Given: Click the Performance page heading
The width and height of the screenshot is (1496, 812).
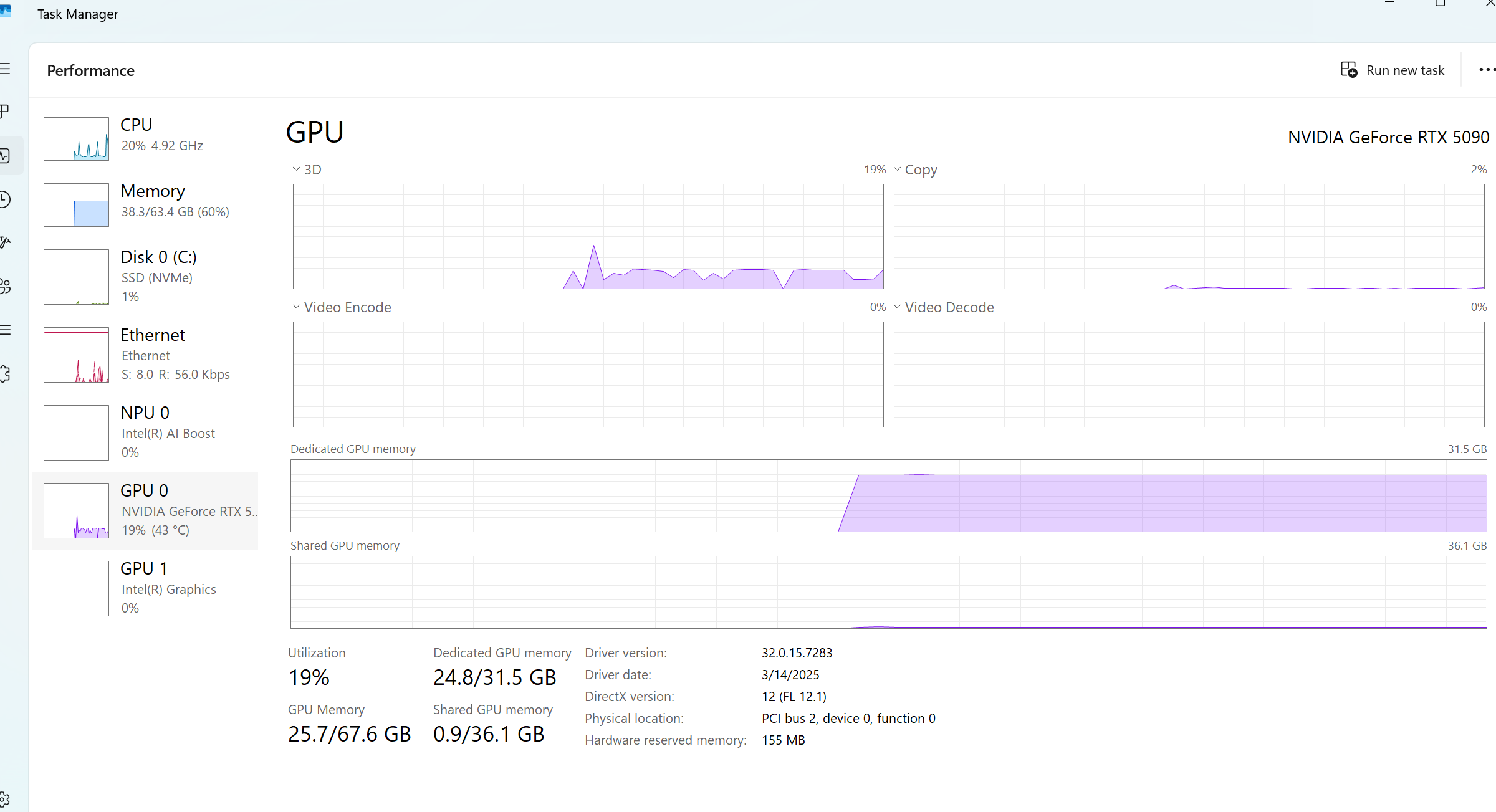Looking at the screenshot, I should click(91, 70).
